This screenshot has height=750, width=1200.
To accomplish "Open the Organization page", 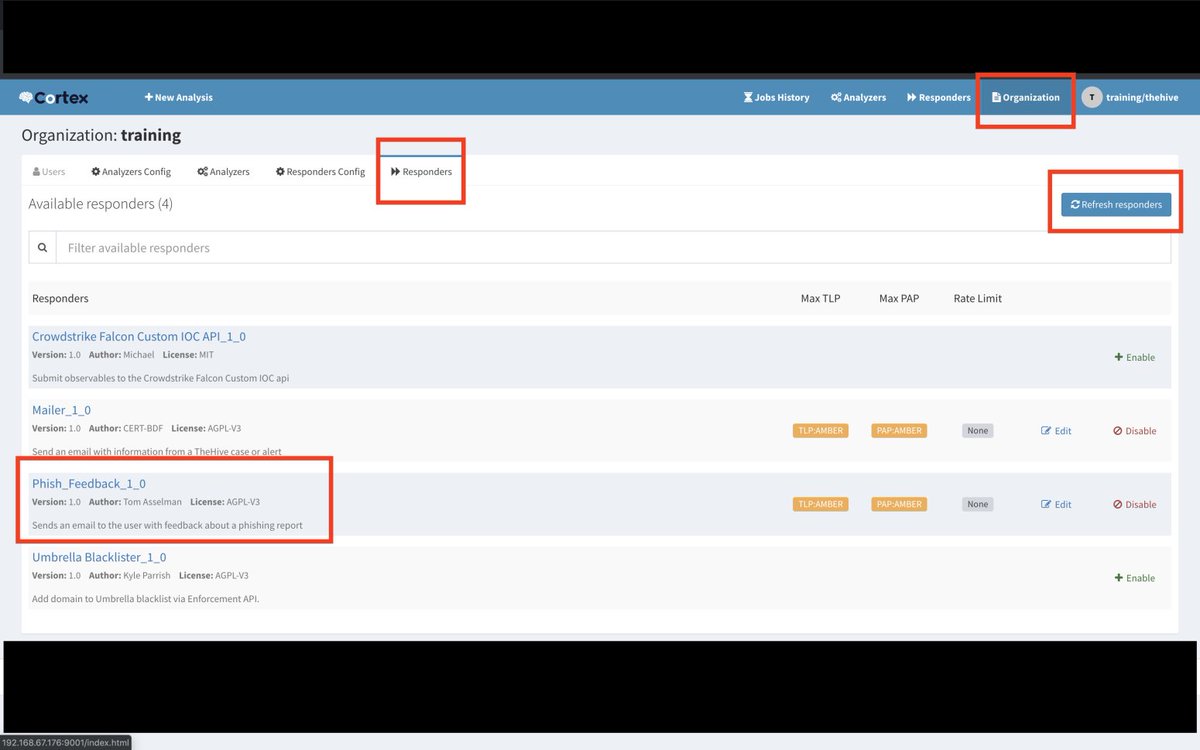I will (1025, 97).
